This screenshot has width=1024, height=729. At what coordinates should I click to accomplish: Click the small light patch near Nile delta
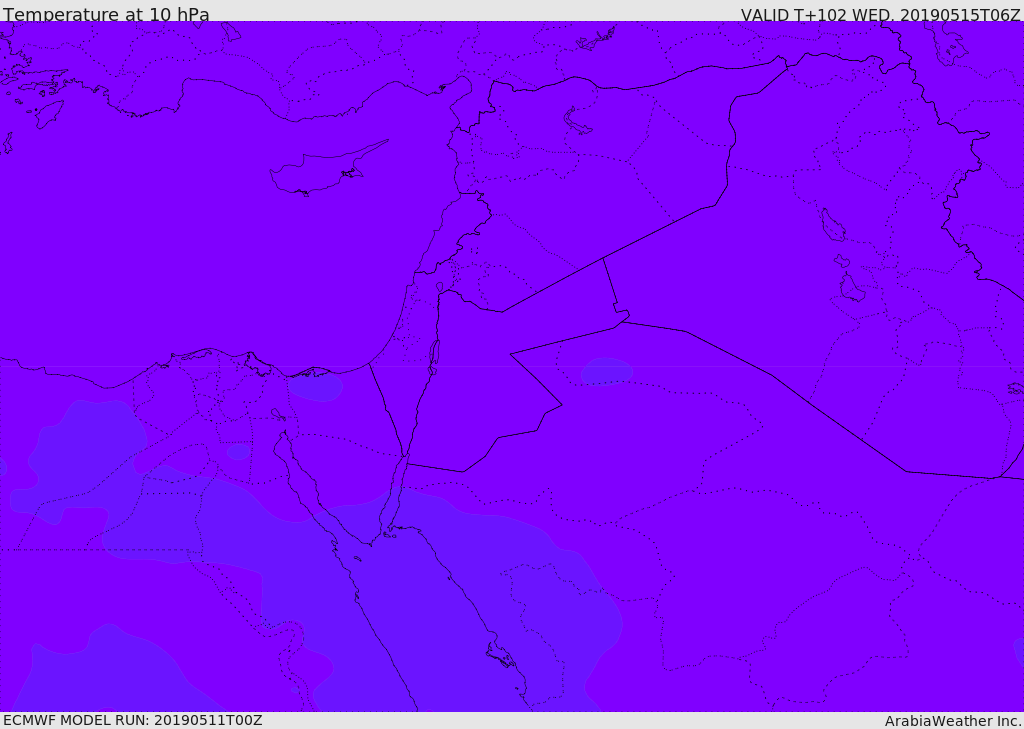pyautogui.click(x=315, y=385)
